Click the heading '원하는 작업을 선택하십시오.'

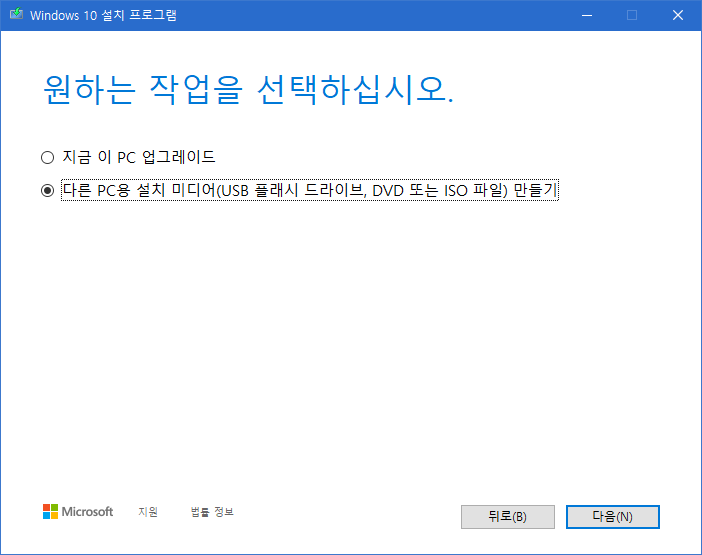click(x=248, y=90)
